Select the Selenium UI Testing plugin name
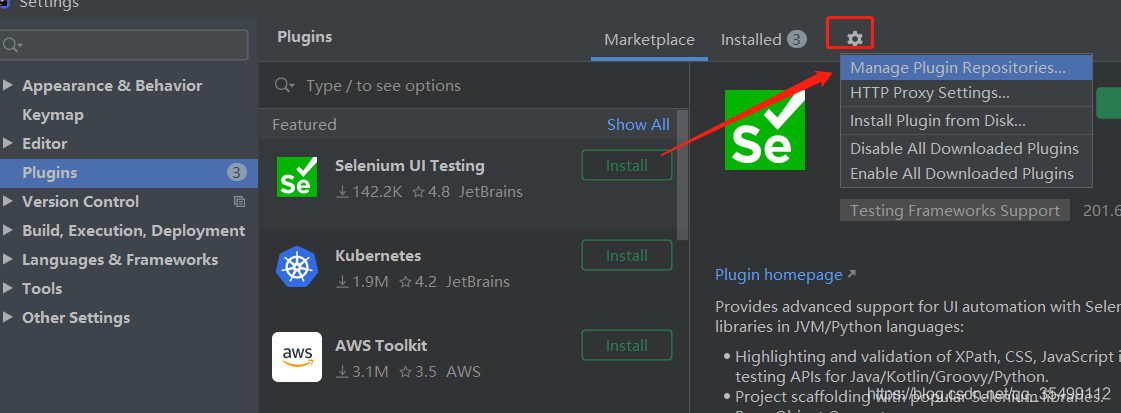 point(410,166)
